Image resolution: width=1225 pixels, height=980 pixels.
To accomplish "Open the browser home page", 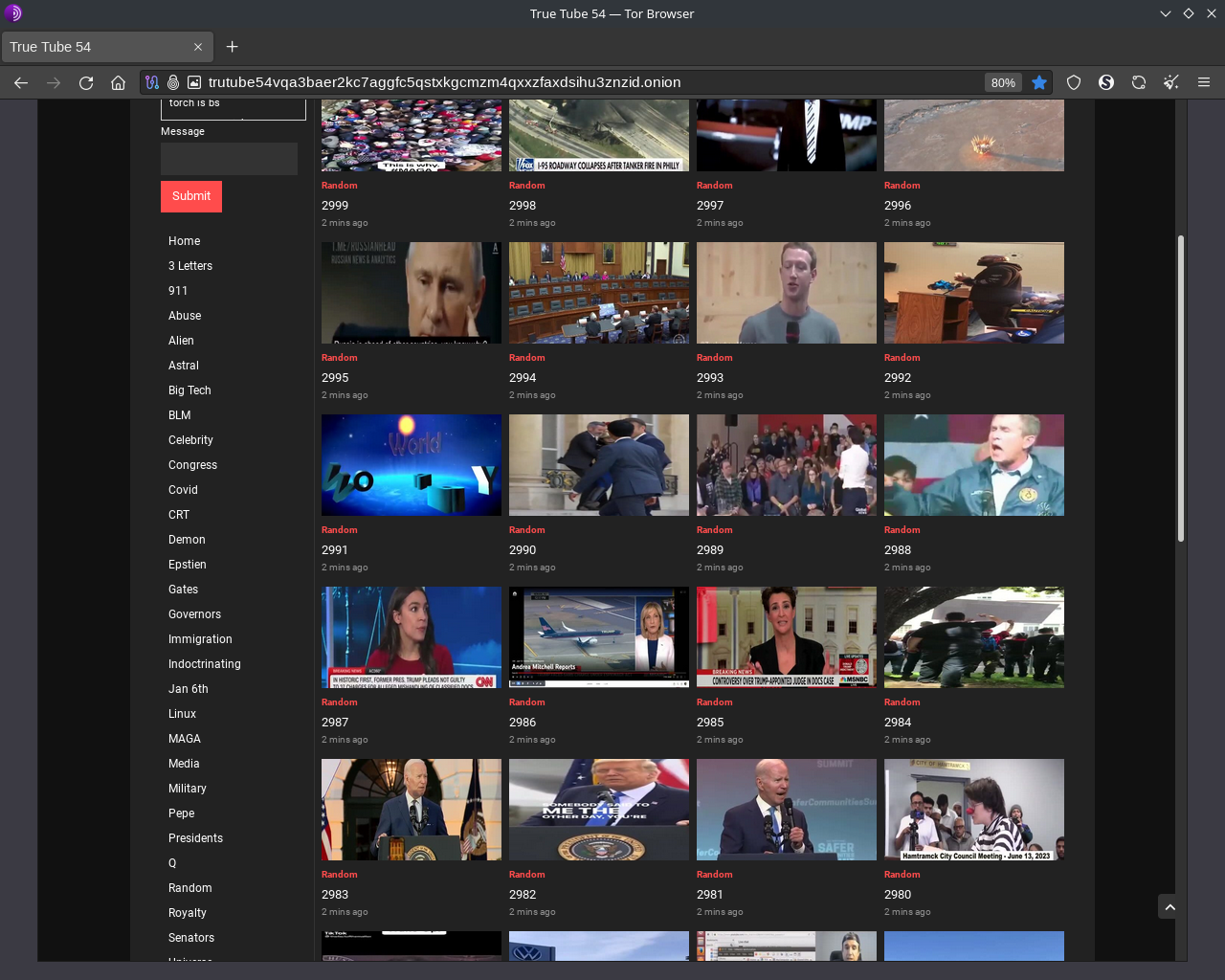I will (119, 82).
